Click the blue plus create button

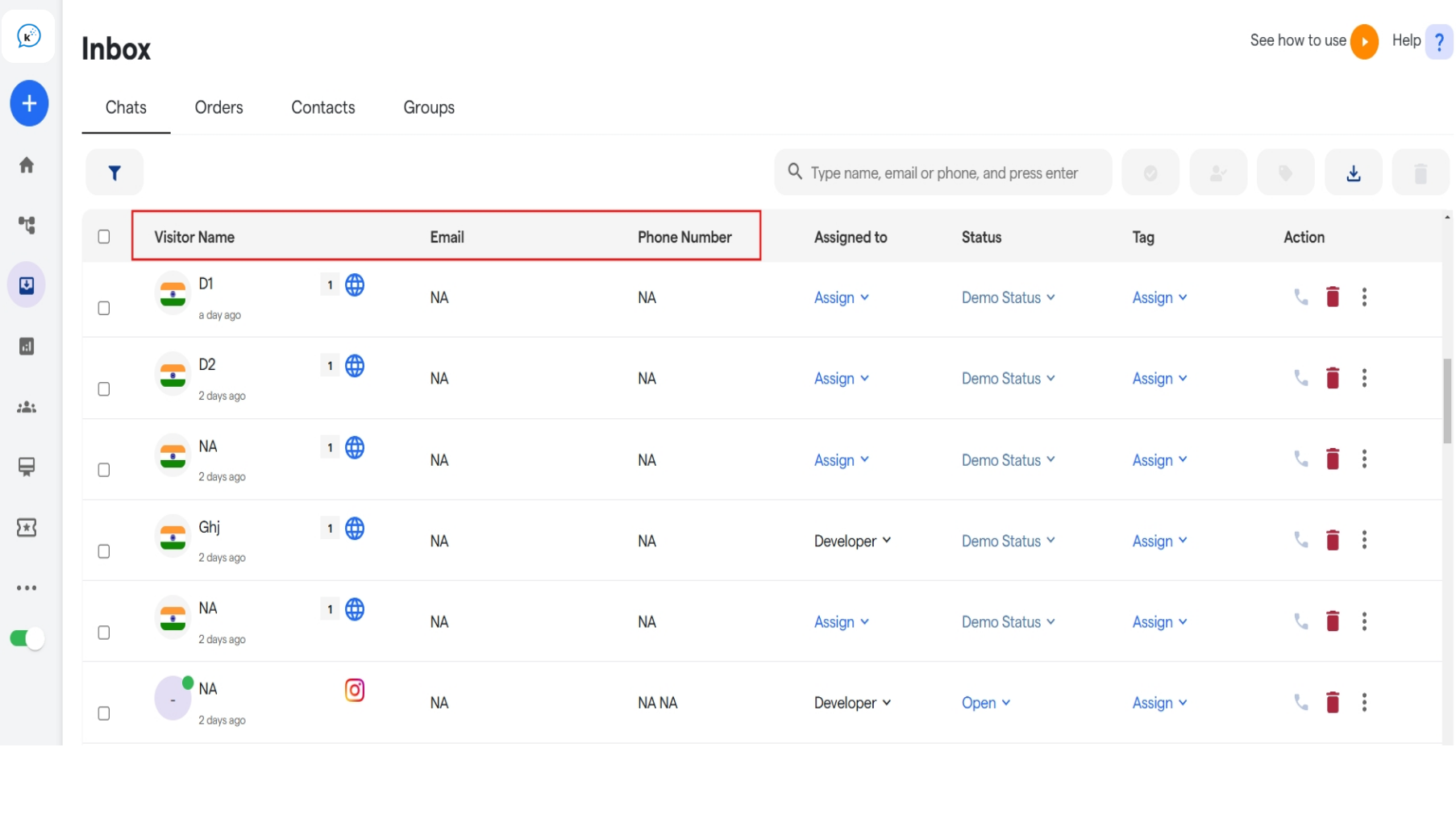click(x=29, y=103)
